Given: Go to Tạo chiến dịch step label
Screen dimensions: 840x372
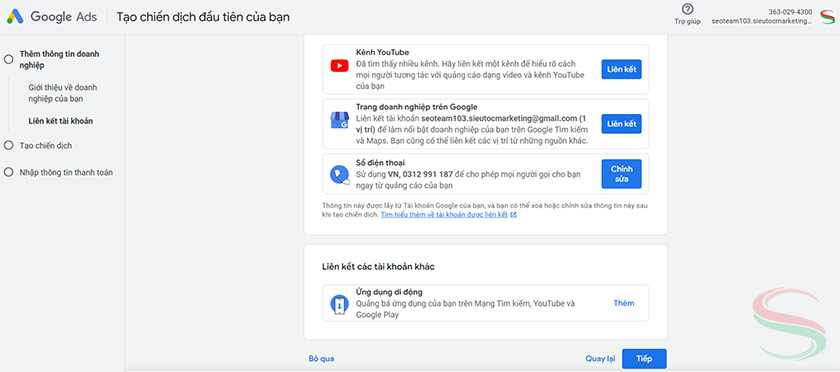Looking at the screenshot, I should (x=46, y=145).
